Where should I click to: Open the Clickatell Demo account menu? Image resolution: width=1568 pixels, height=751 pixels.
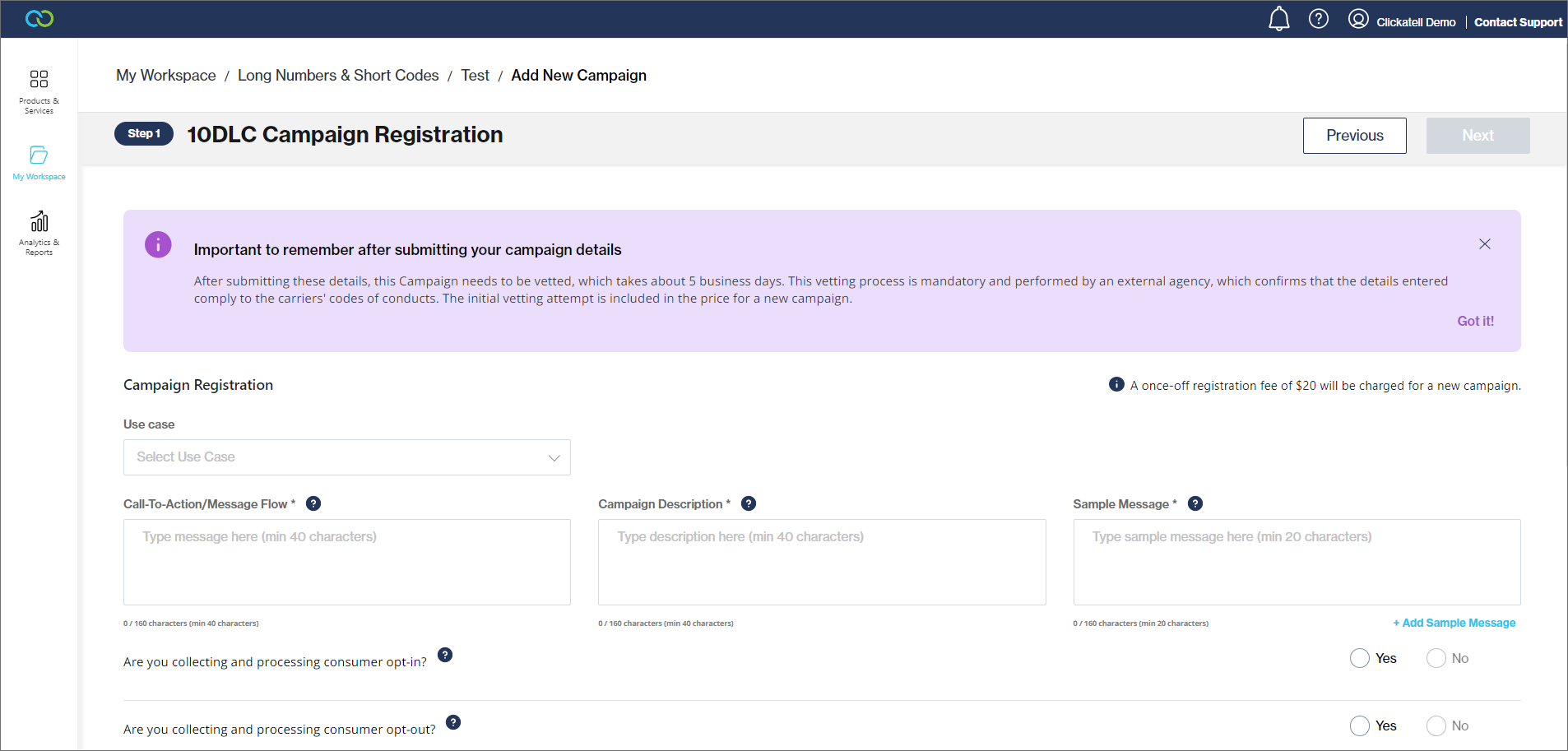(x=1402, y=21)
